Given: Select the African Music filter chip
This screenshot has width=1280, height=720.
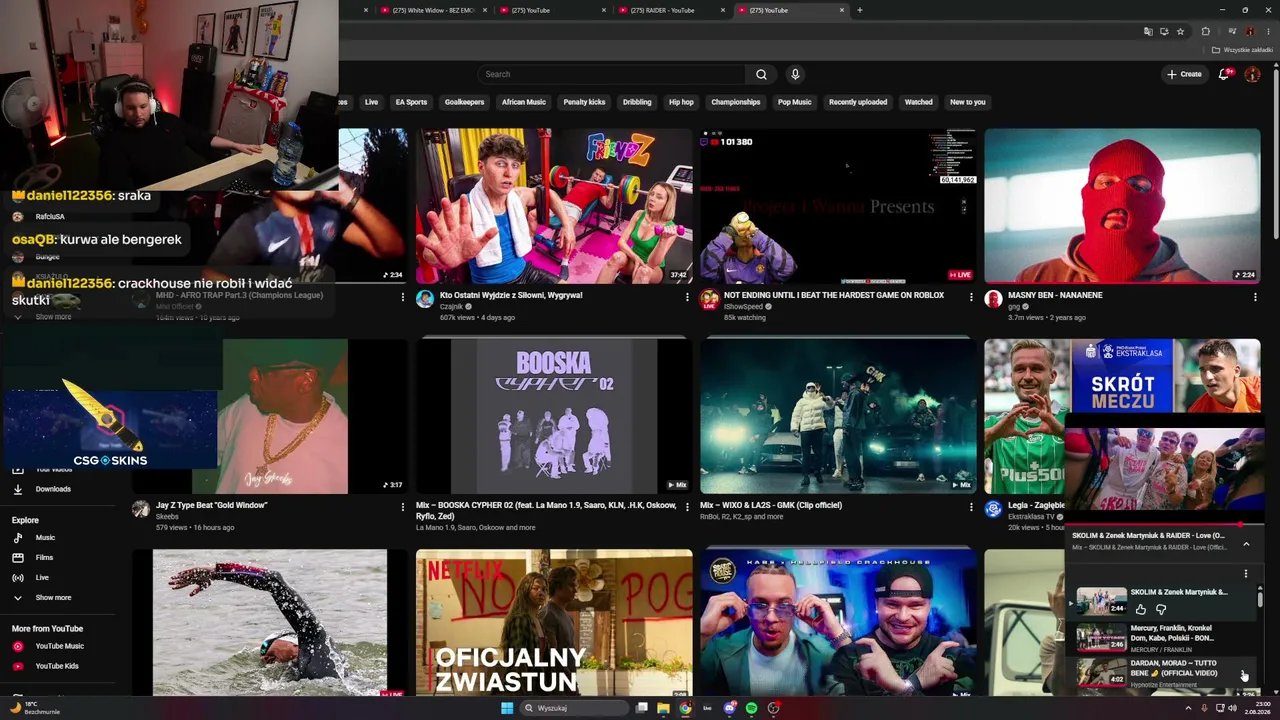Looking at the screenshot, I should coord(524,102).
